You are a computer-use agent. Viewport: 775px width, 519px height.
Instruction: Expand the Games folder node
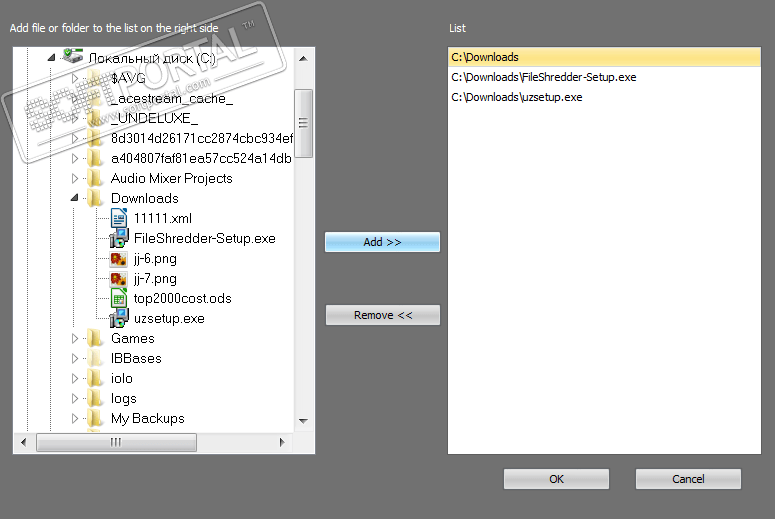point(75,338)
